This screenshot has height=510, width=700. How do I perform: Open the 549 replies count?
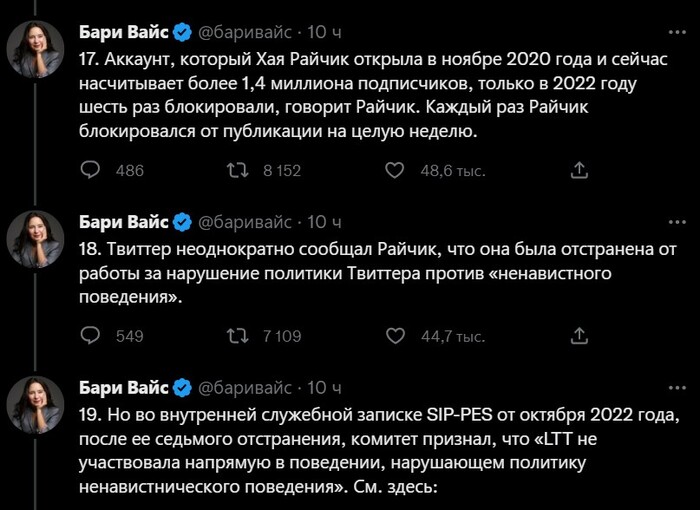click(x=130, y=336)
